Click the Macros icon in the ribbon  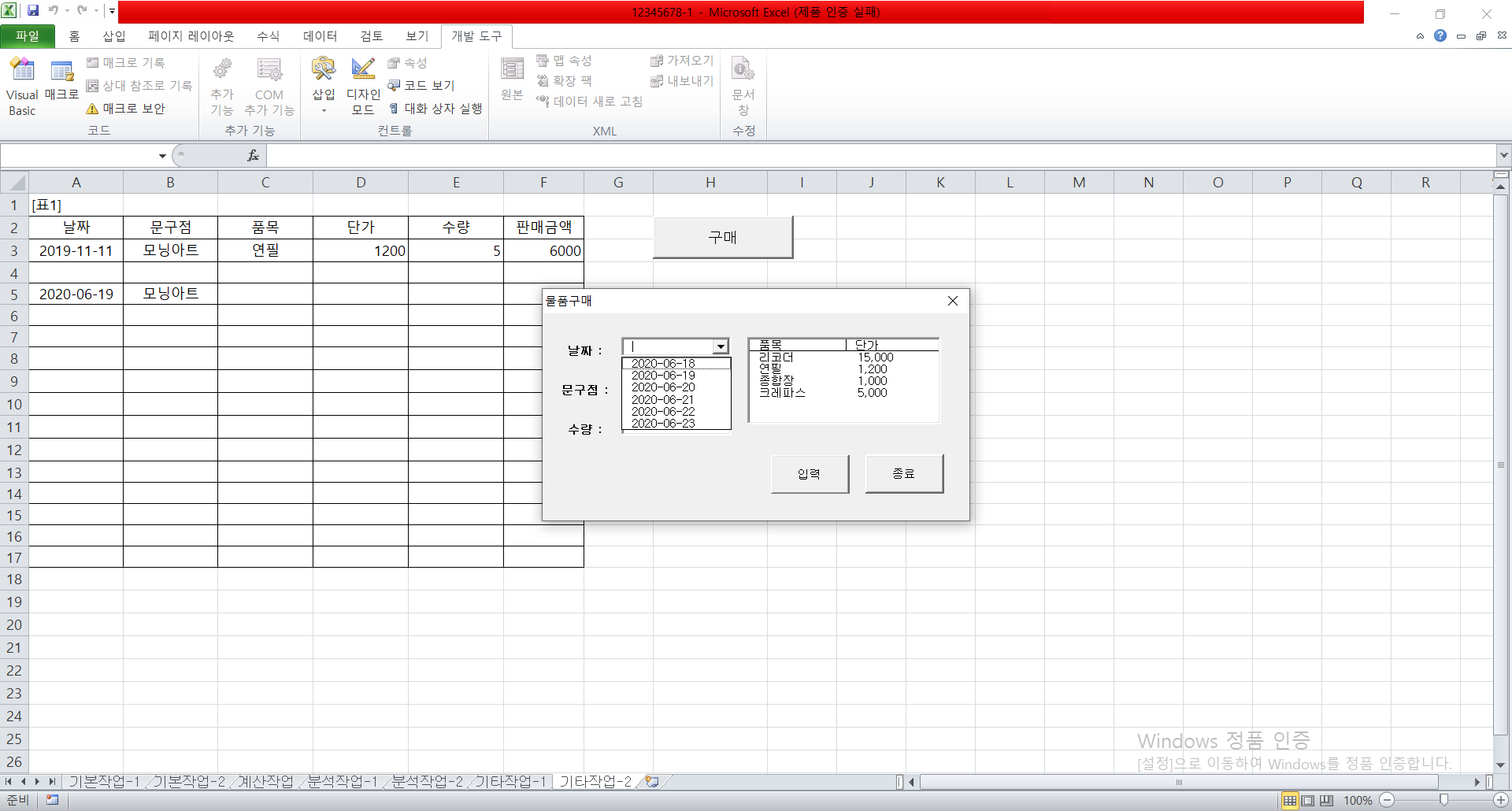point(61,80)
